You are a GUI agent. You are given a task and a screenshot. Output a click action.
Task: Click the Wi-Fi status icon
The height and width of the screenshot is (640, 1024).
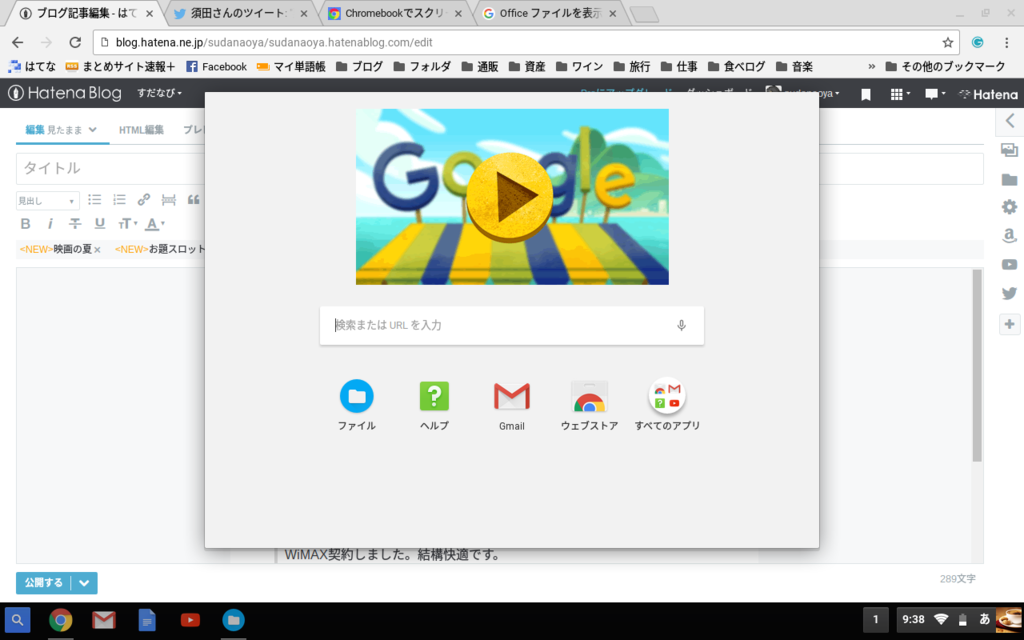point(941,619)
